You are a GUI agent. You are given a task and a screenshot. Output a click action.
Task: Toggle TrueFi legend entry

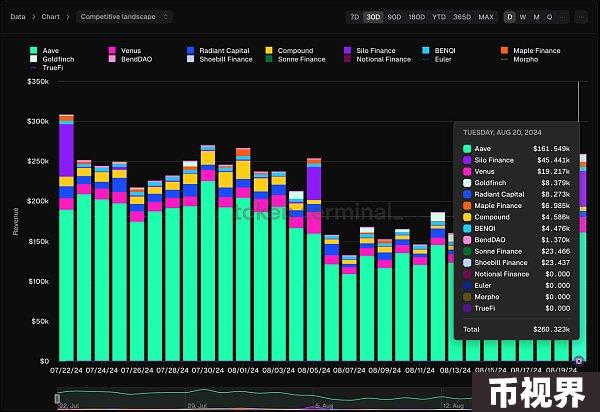46,68
